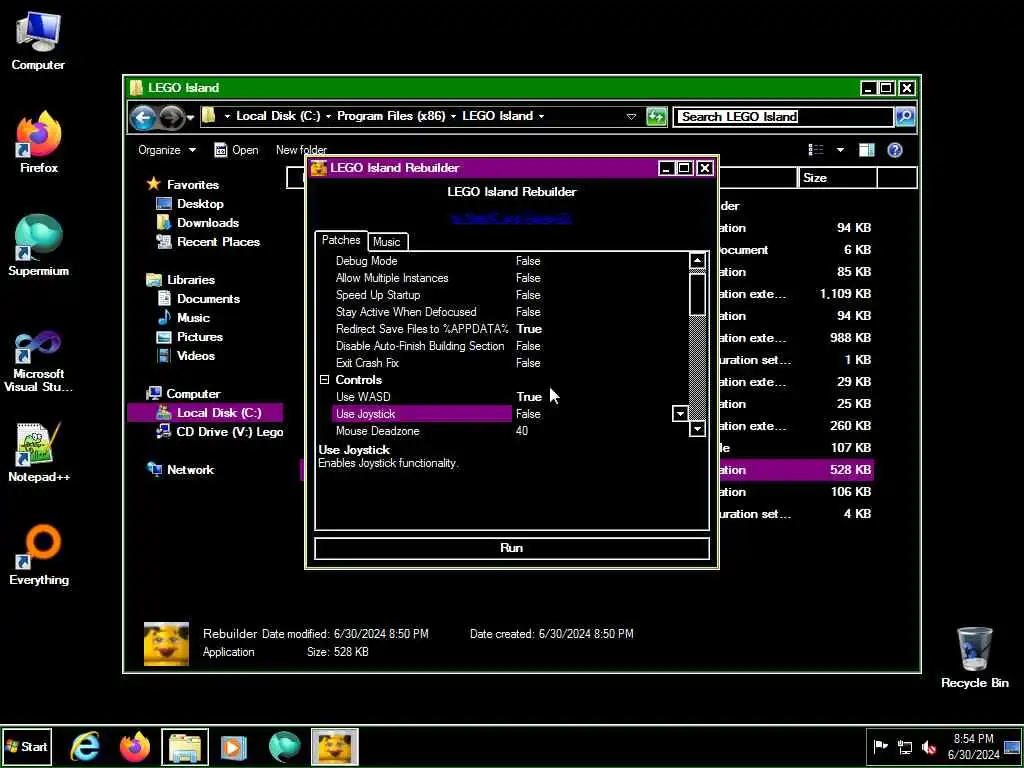Click Open in the Explorer toolbar
The height and width of the screenshot is (768, 1024).
click(236, 150)
